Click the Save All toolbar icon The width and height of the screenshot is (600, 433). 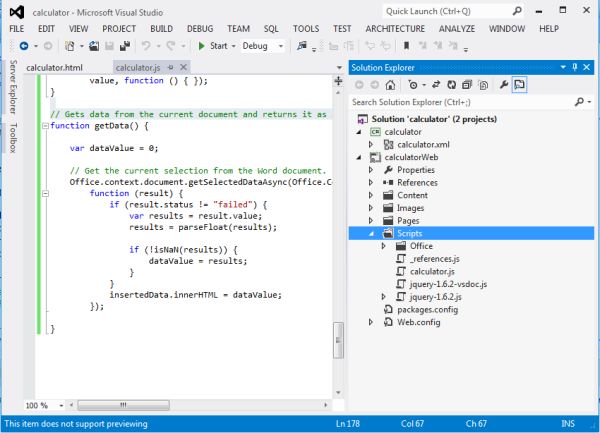pos(126,46)
